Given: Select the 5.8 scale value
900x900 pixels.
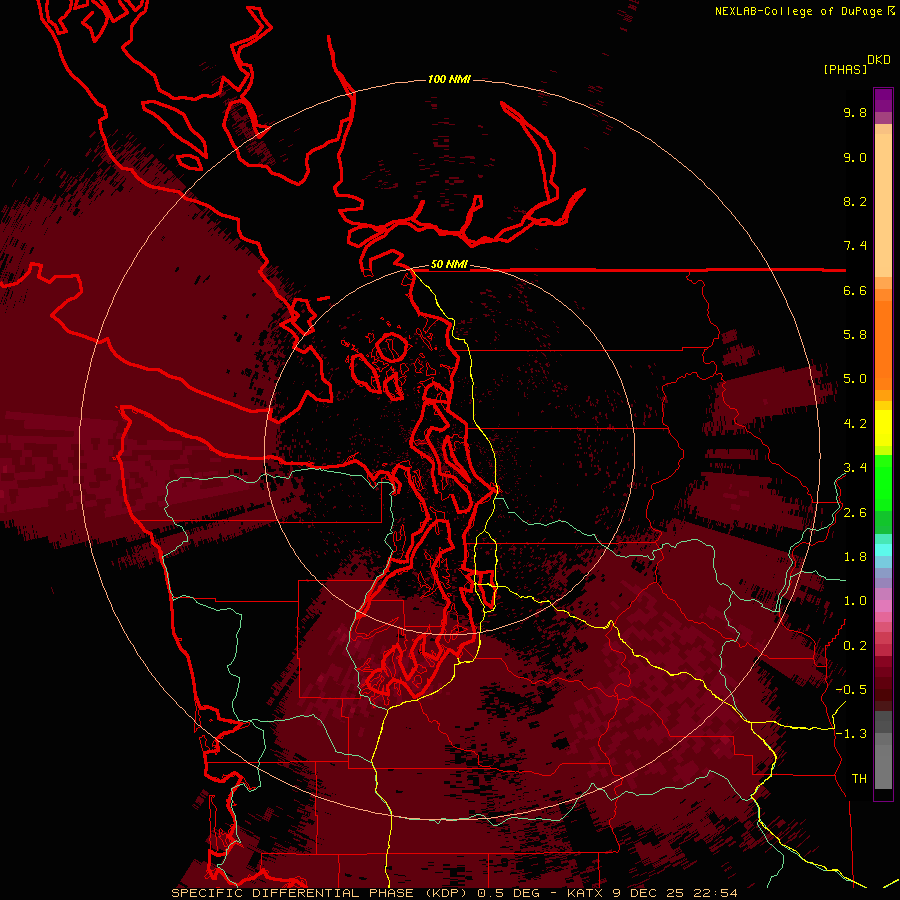Looking at the screenshot, I should tap(855, 335).
